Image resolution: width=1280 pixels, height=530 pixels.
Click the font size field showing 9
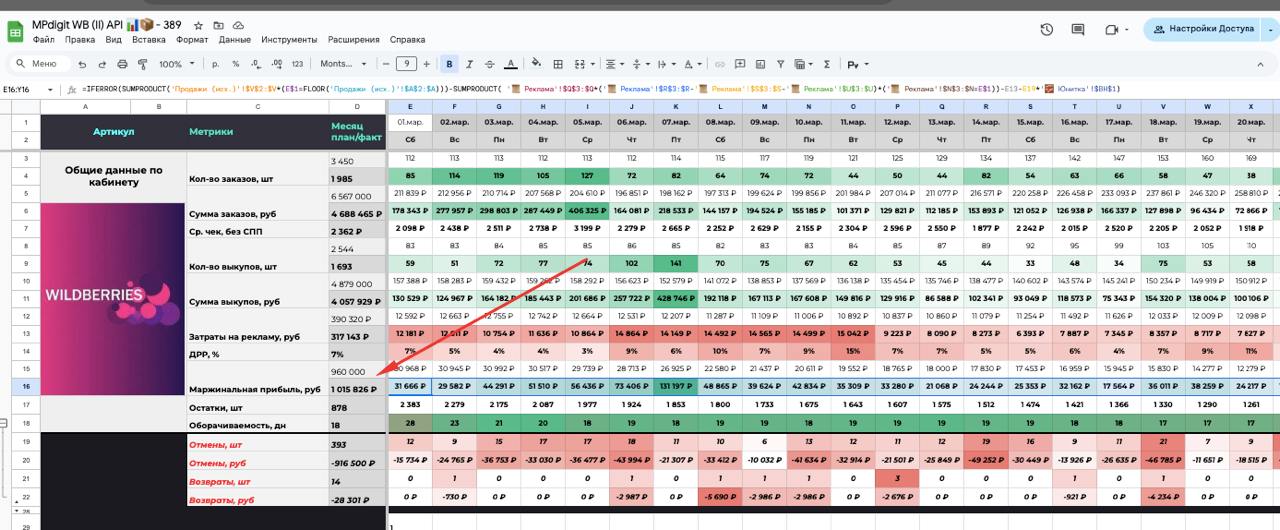click(x=406, y=64)
